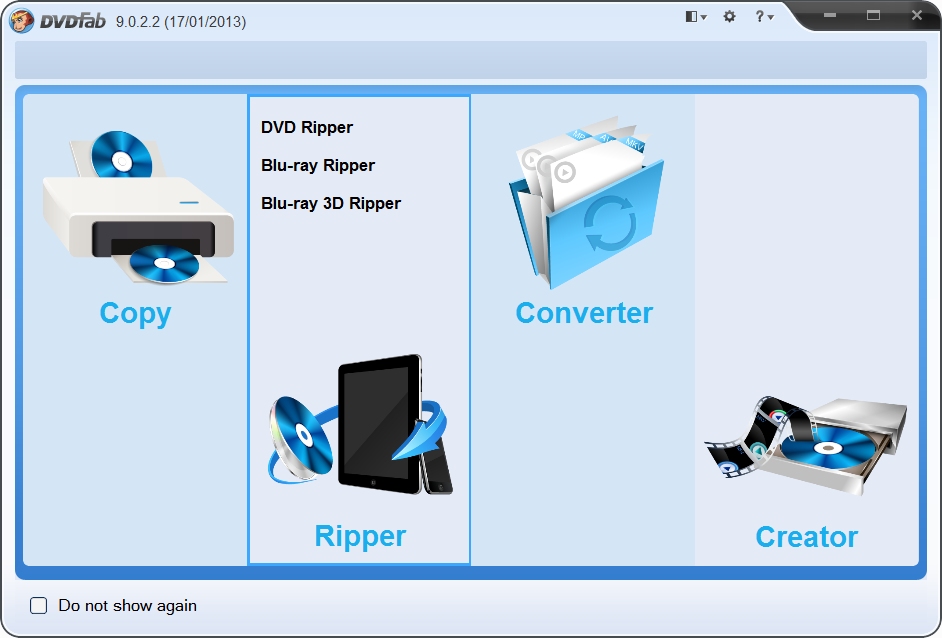Click the version text 9.0.2.2 (17/01/2013)

click(181, 22)
